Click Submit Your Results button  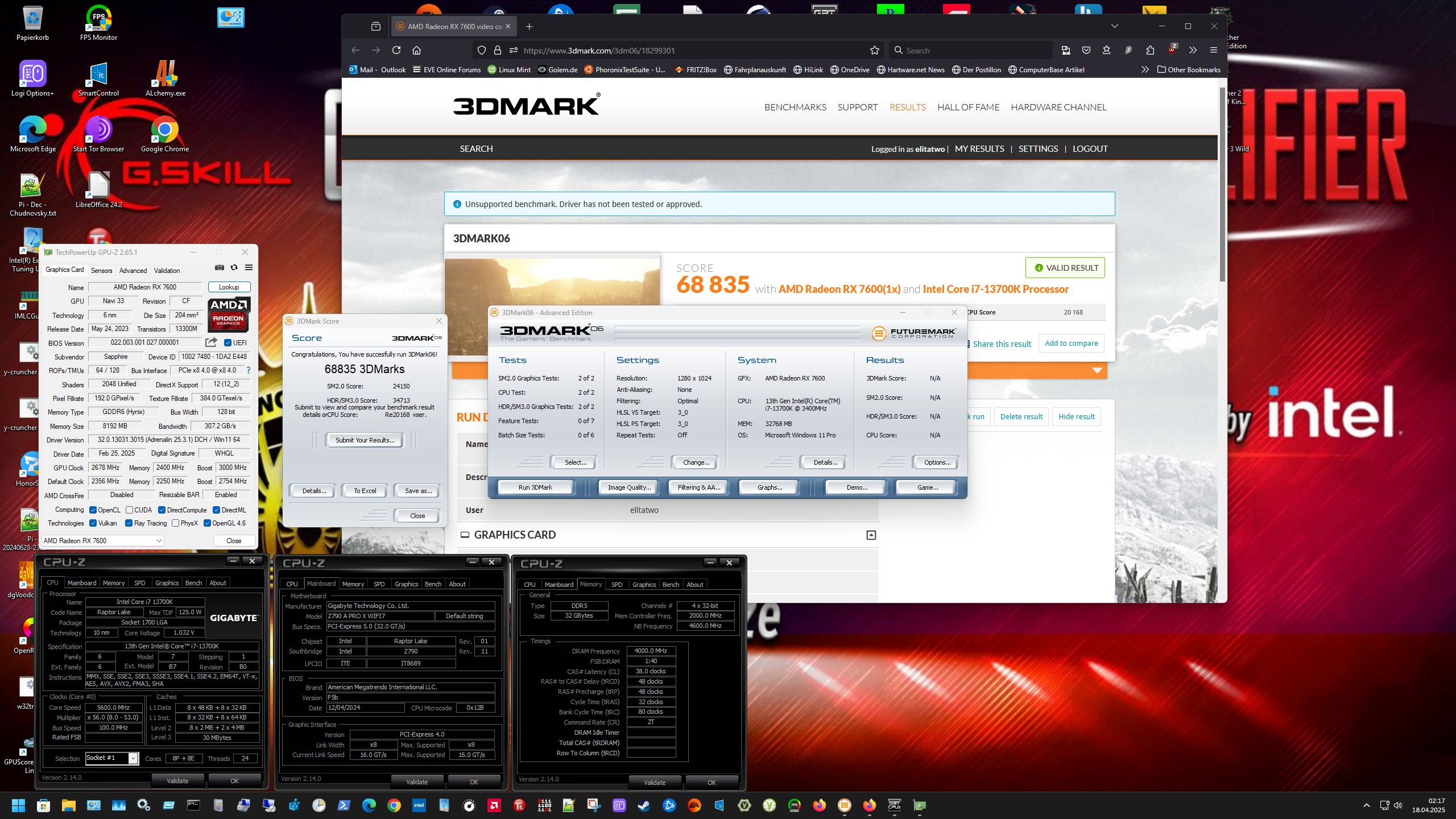coord(365,440)
